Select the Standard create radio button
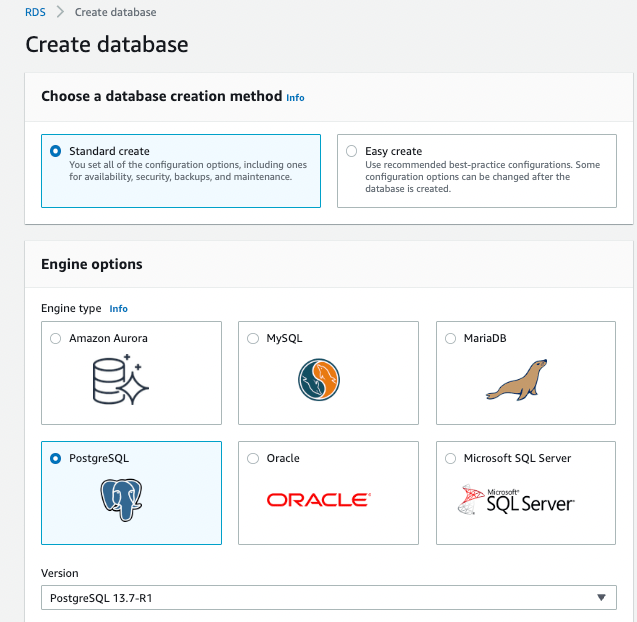Screen dimensions: 637x622 click(x=56, y=151)
